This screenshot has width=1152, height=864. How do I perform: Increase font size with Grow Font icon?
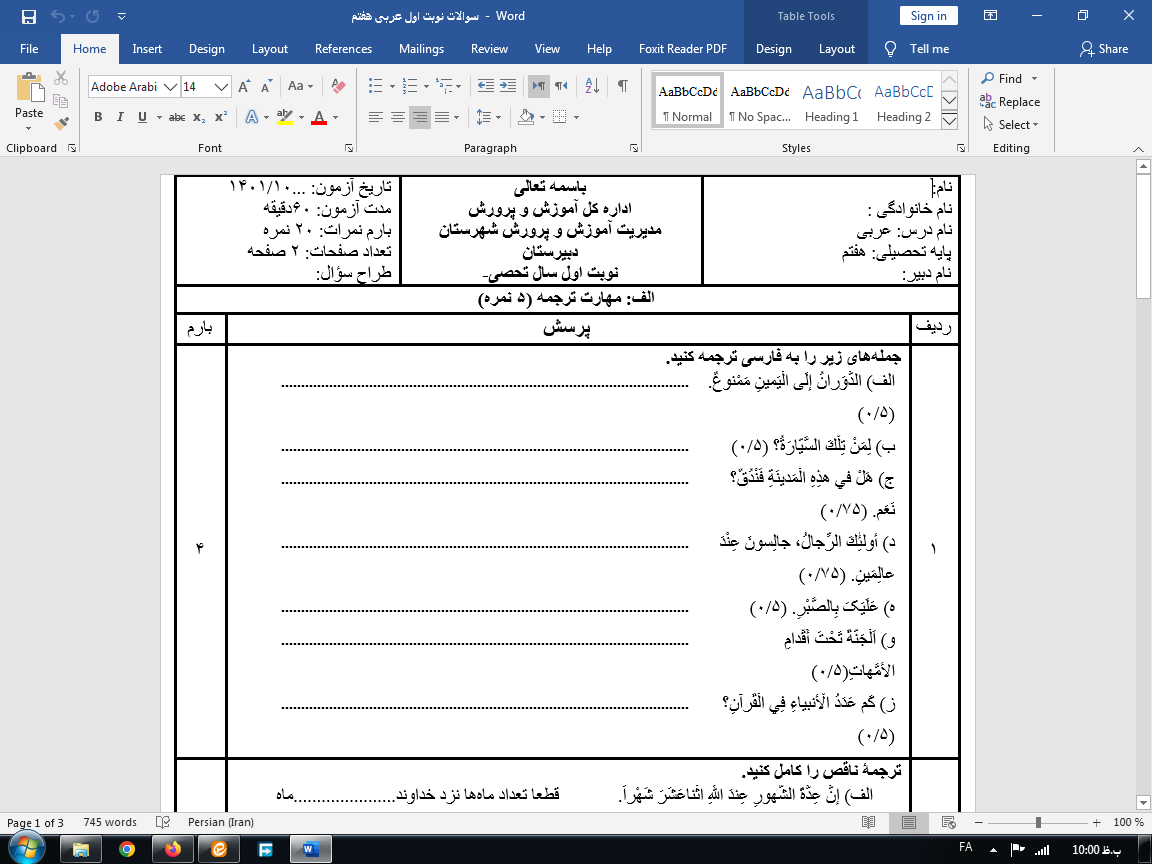point(245,87)
